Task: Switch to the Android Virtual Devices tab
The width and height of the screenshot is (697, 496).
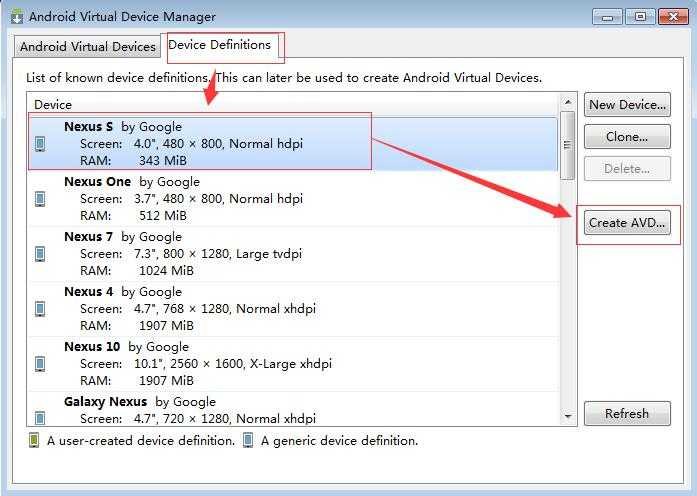Action: tap(88, 47)
